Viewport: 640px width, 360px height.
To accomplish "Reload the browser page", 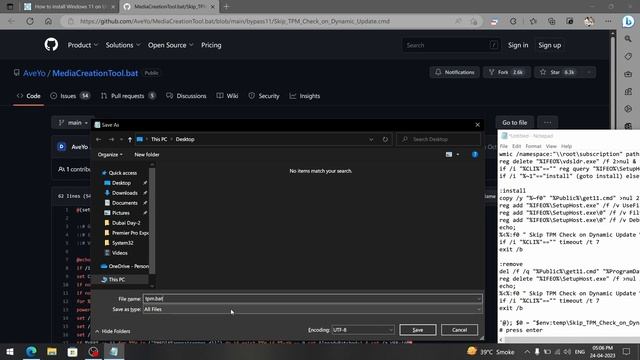I will (30, 21).
